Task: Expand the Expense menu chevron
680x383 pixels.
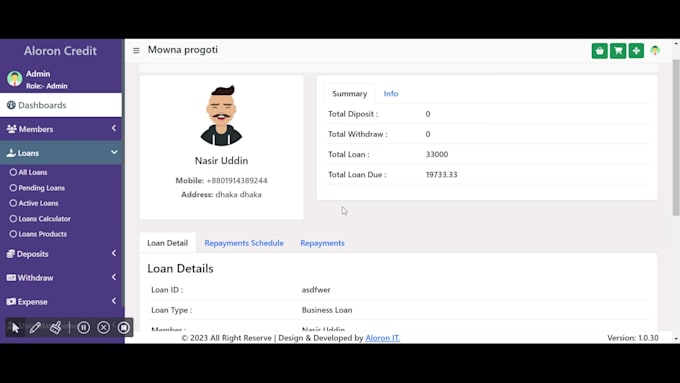Action: 114,301
